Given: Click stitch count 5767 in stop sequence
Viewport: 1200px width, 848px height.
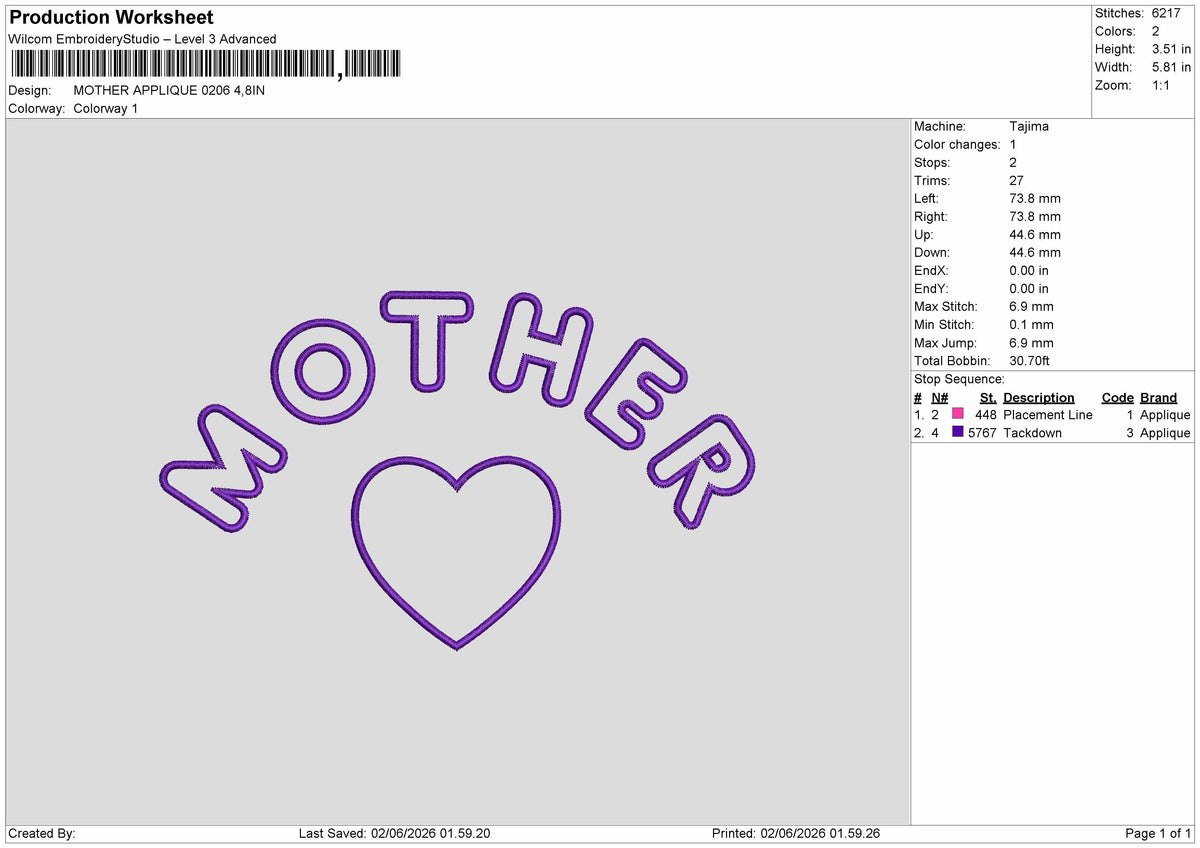Looking at the screenshot, I should click(x=982, y=432).
